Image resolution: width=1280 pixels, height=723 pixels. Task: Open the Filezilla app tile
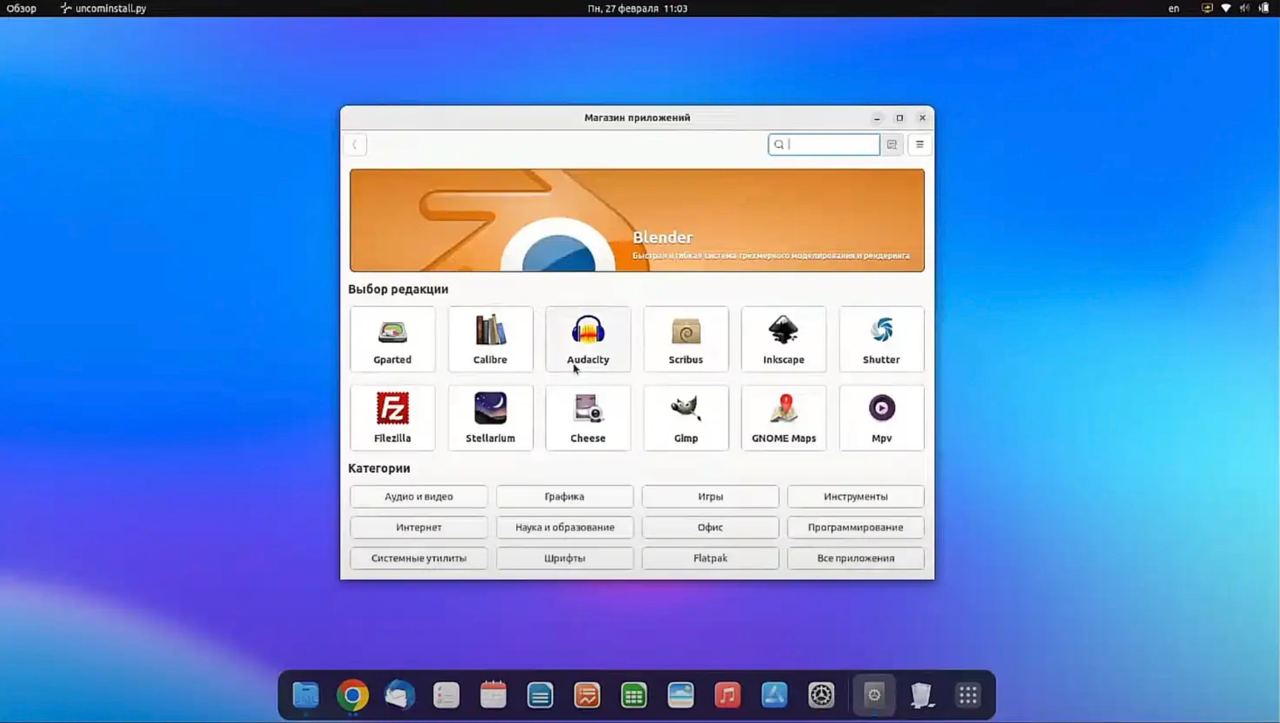(x=392, y=418)
